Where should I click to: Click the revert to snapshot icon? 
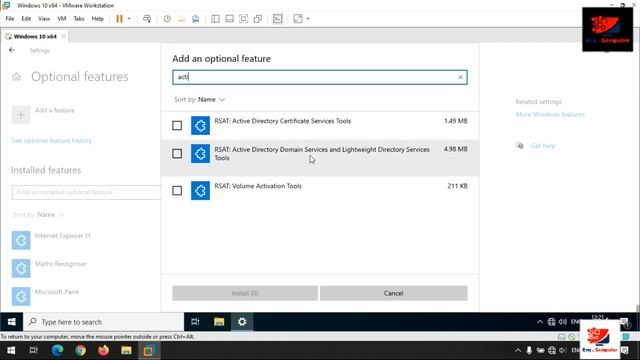181,19
